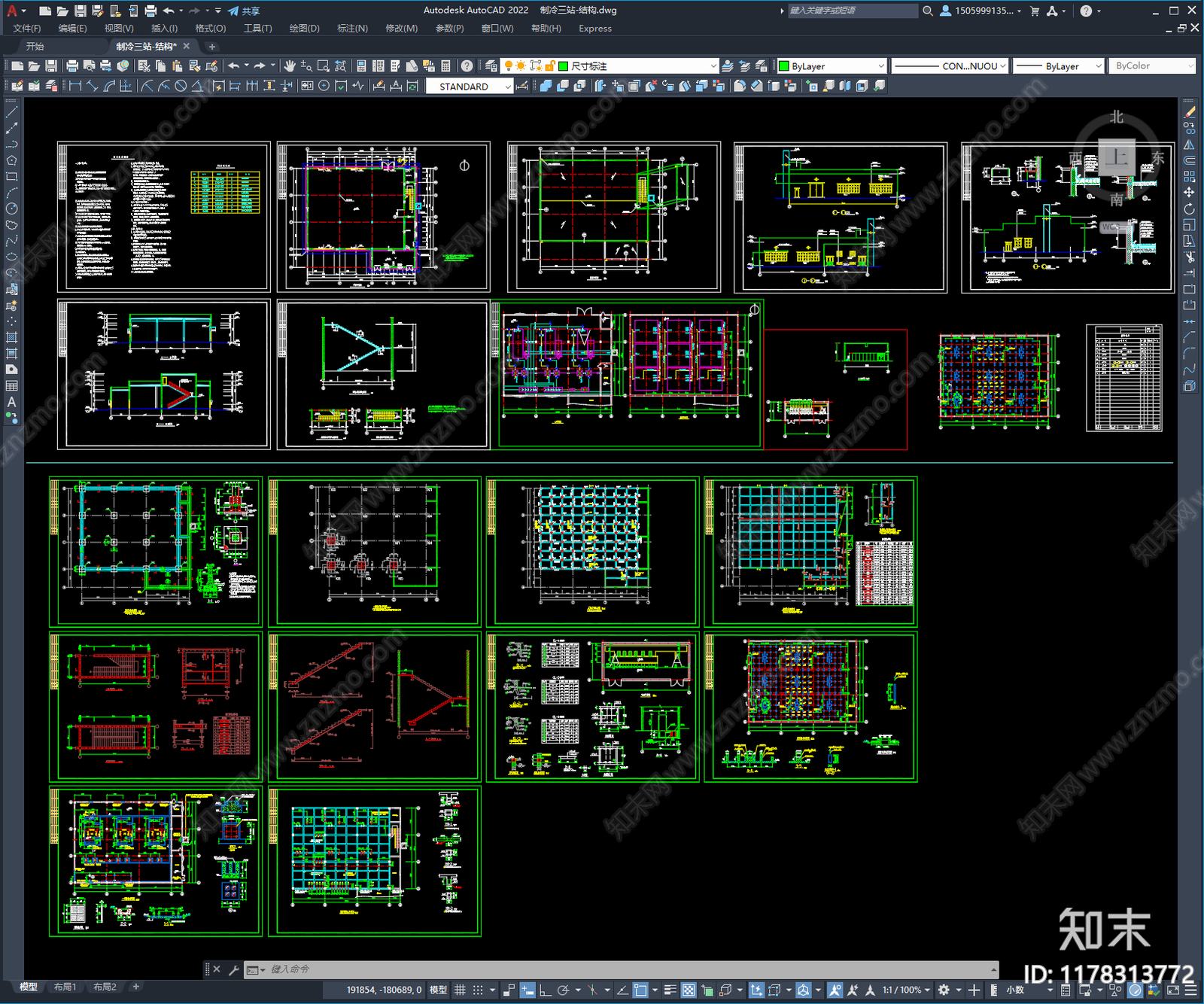The height and width of the screenshot is (1004, 1204).
Task: Toggle the drawing grid display
Action: coord(460,990)
